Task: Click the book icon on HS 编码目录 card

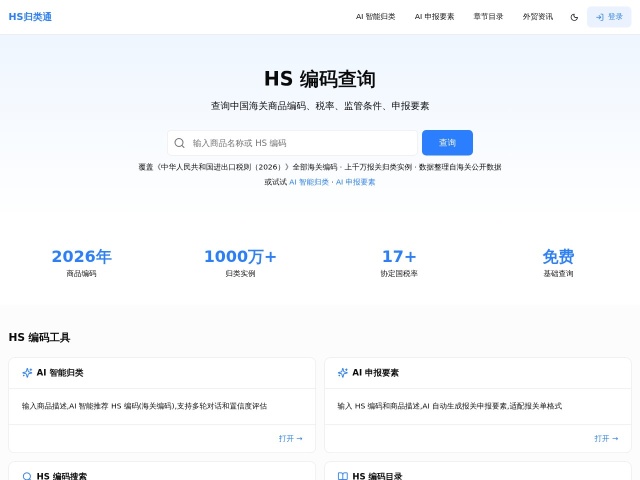Action: [342, 476]
